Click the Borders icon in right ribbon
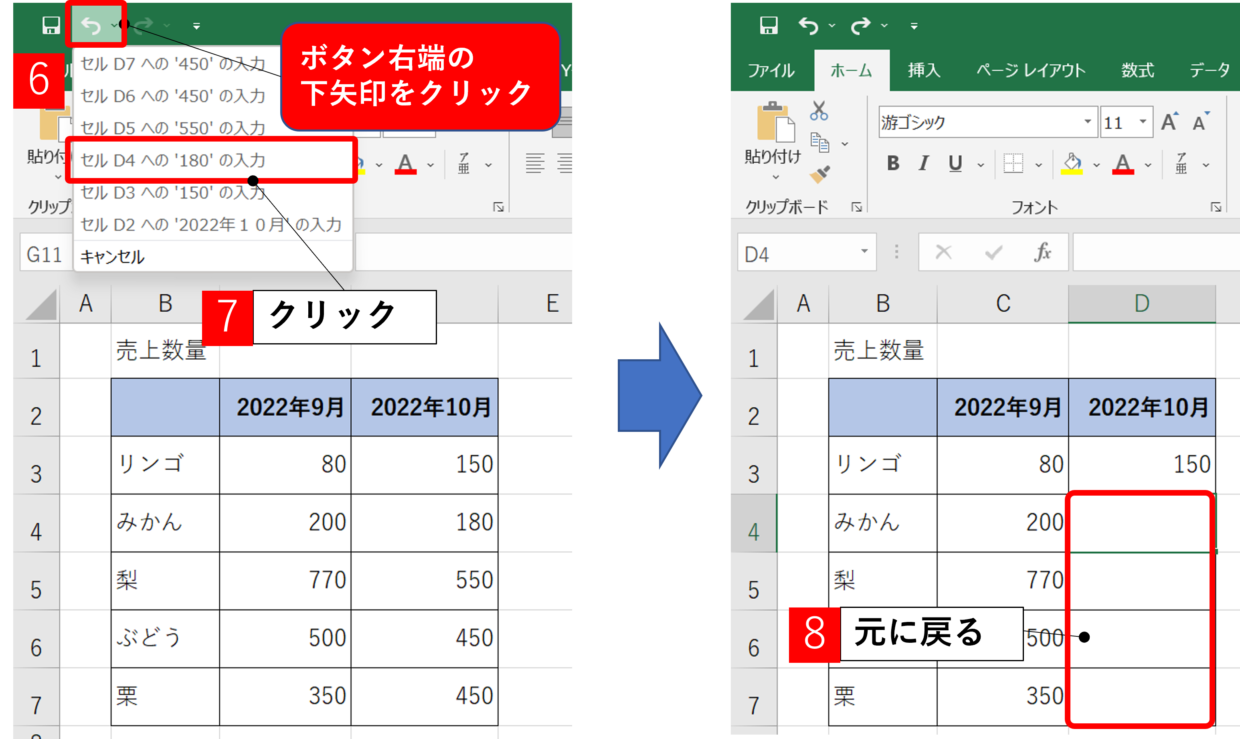 1013,164
